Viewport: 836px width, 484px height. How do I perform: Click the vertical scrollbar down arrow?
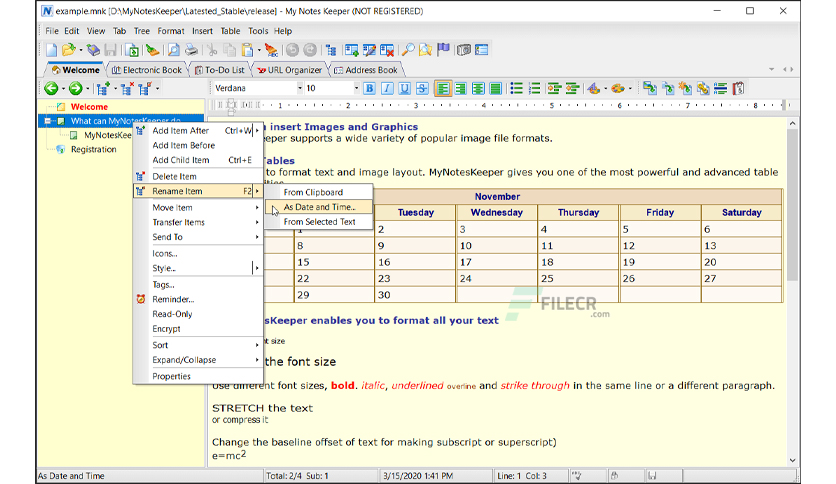792,461
